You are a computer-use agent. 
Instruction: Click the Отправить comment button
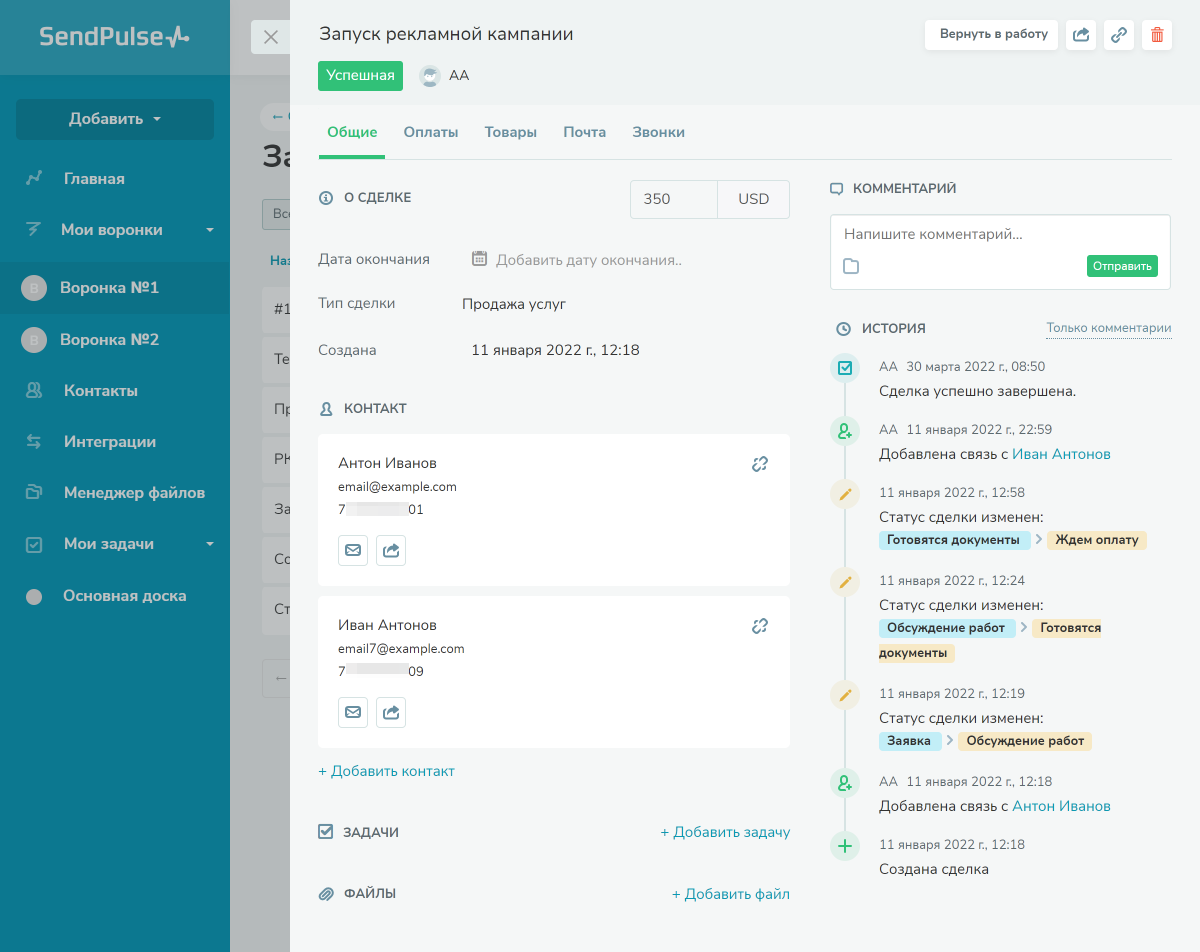pos(1122,266)
